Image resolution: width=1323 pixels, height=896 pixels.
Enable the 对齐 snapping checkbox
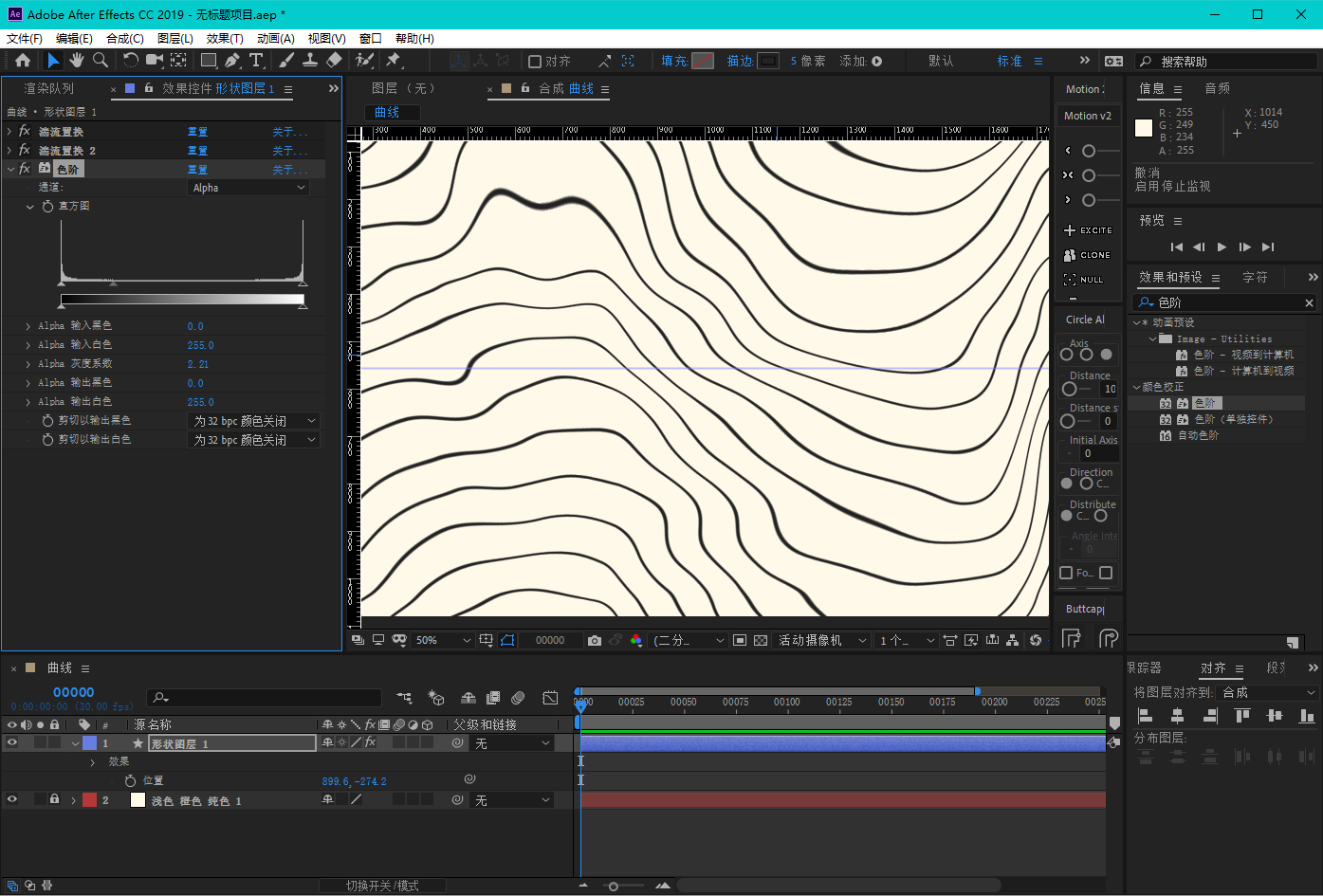(x=535, y=62)
